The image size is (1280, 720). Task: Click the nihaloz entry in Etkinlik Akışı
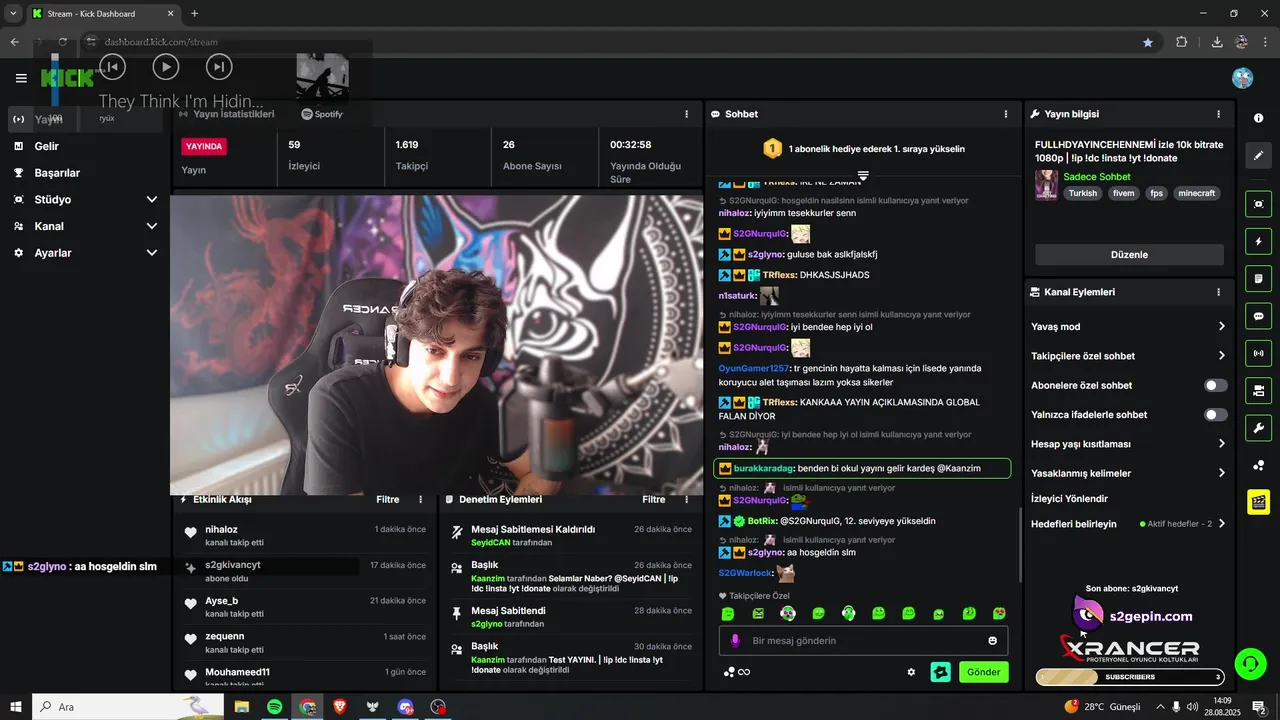(305, 535)
